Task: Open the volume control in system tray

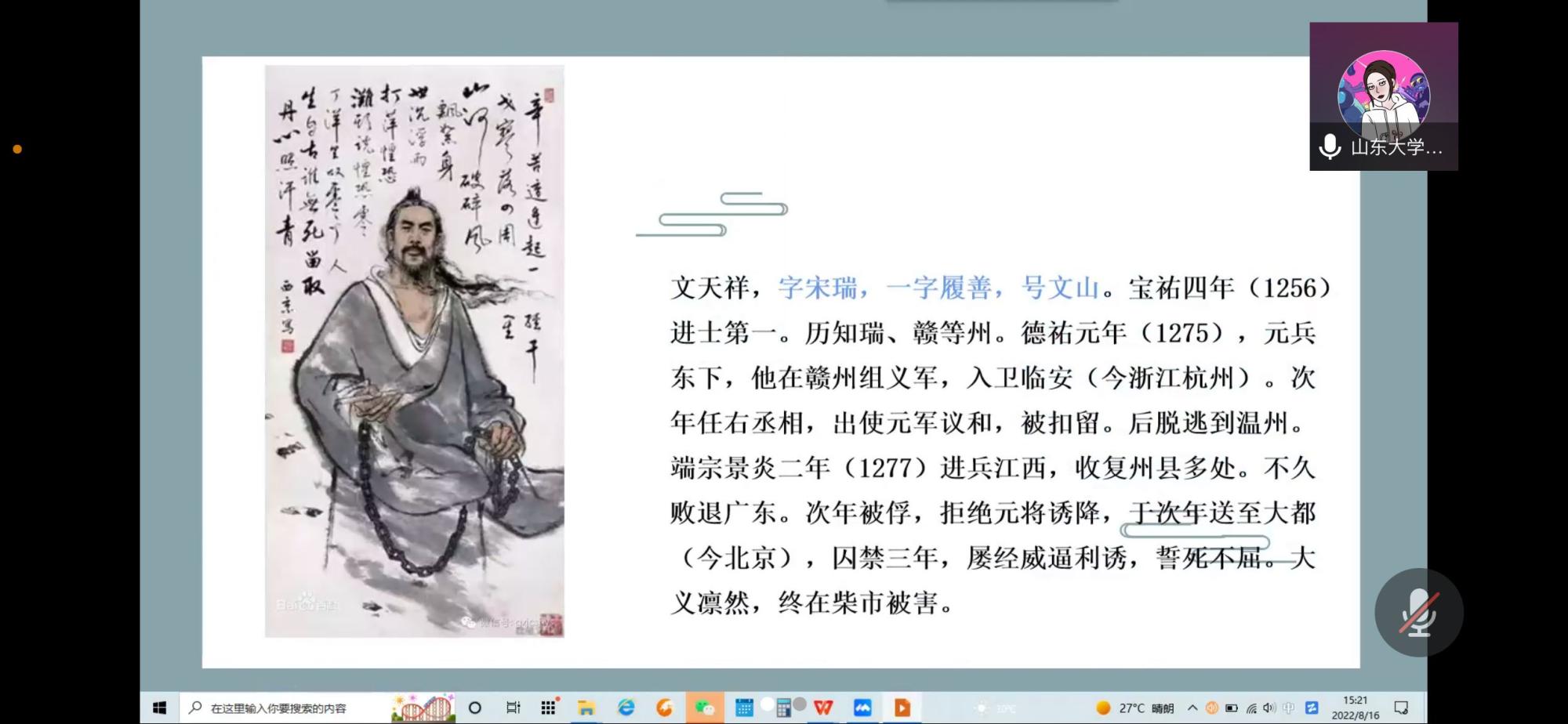Action: (1269, 708)
